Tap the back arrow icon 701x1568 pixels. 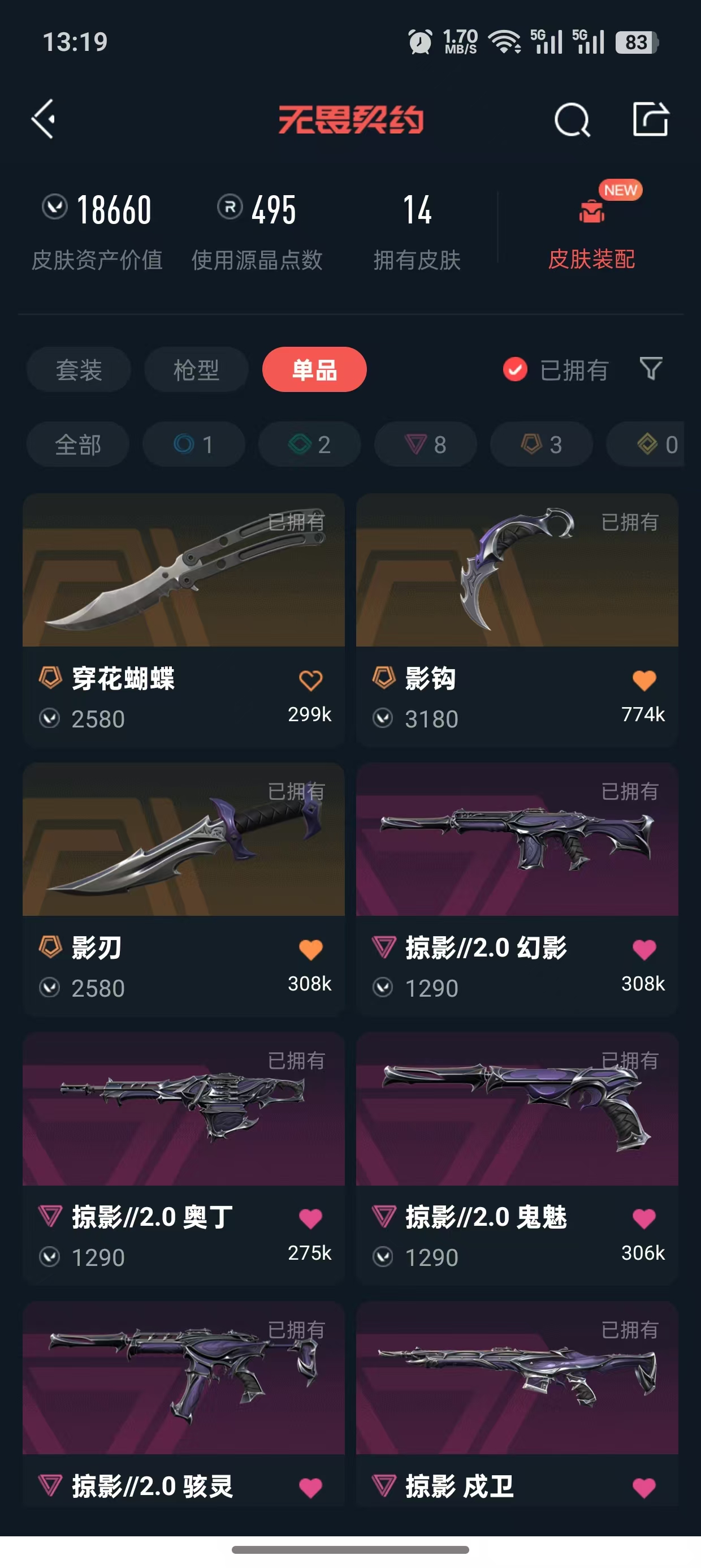(x=44, y=119)
